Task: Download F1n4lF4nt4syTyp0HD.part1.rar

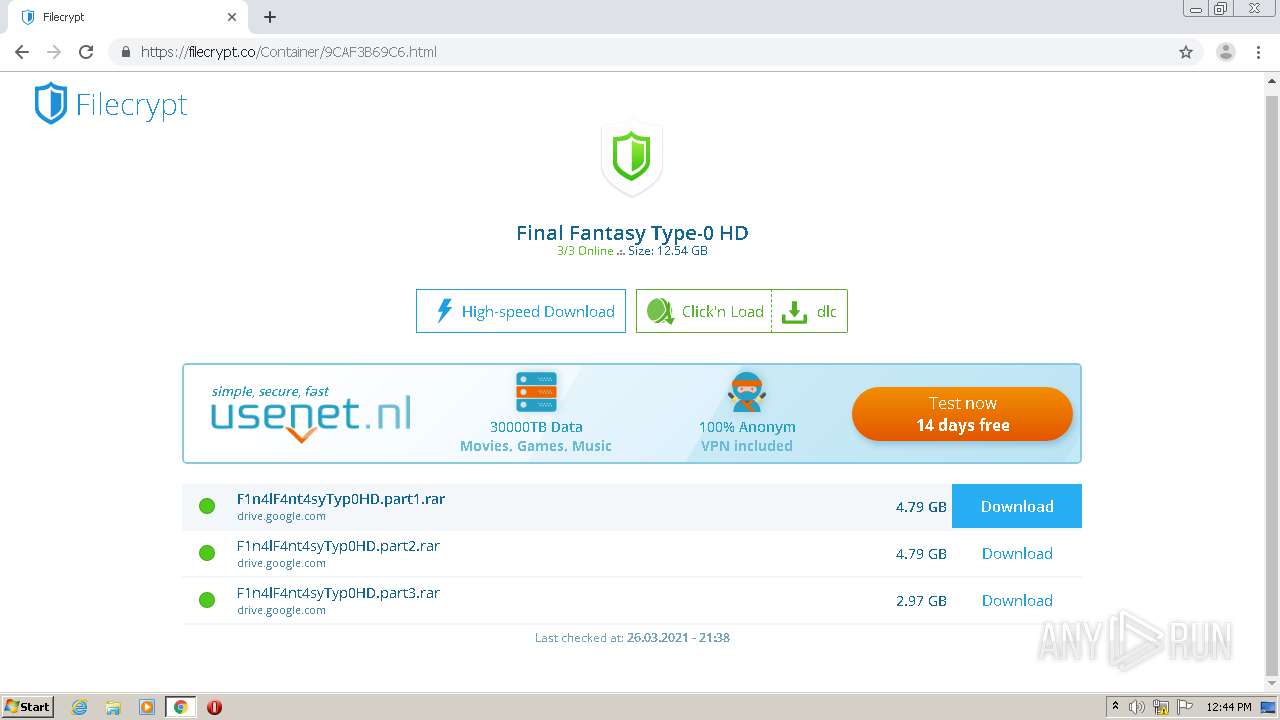Action: (x=1017, y=506)
